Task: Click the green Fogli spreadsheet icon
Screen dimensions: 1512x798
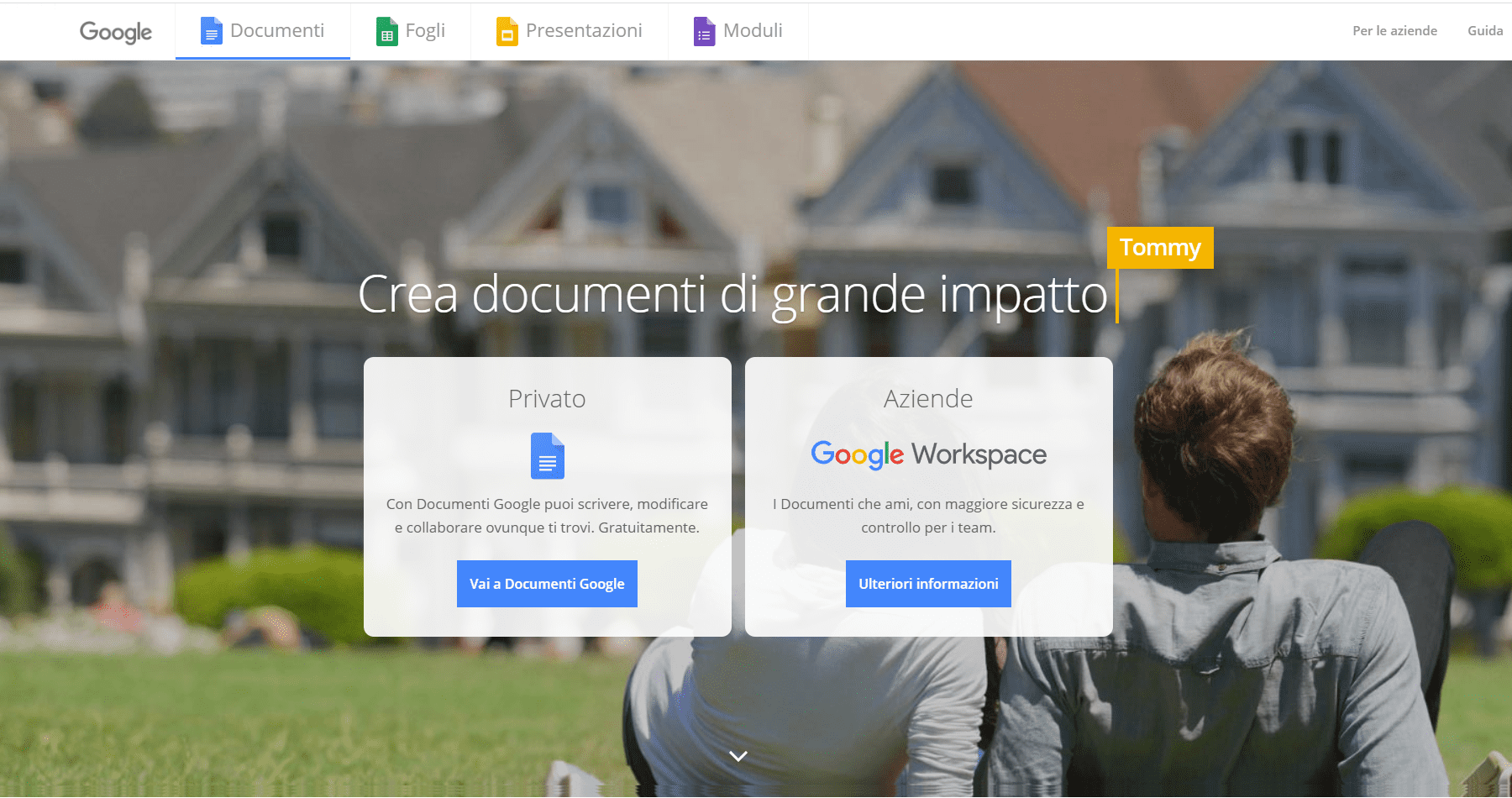Action: [x=386, y=32]
